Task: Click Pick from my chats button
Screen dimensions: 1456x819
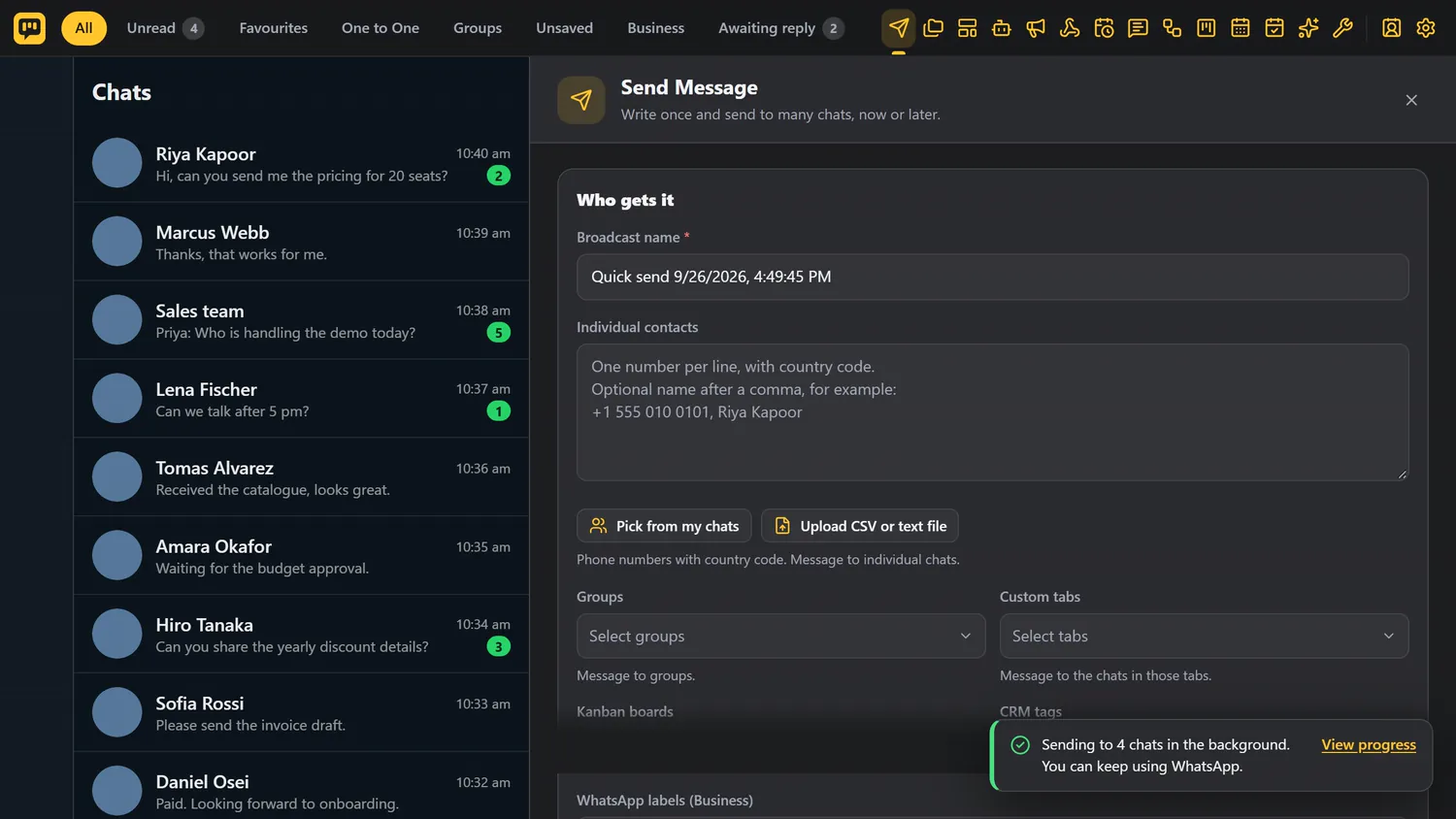Action: [664, 526]
